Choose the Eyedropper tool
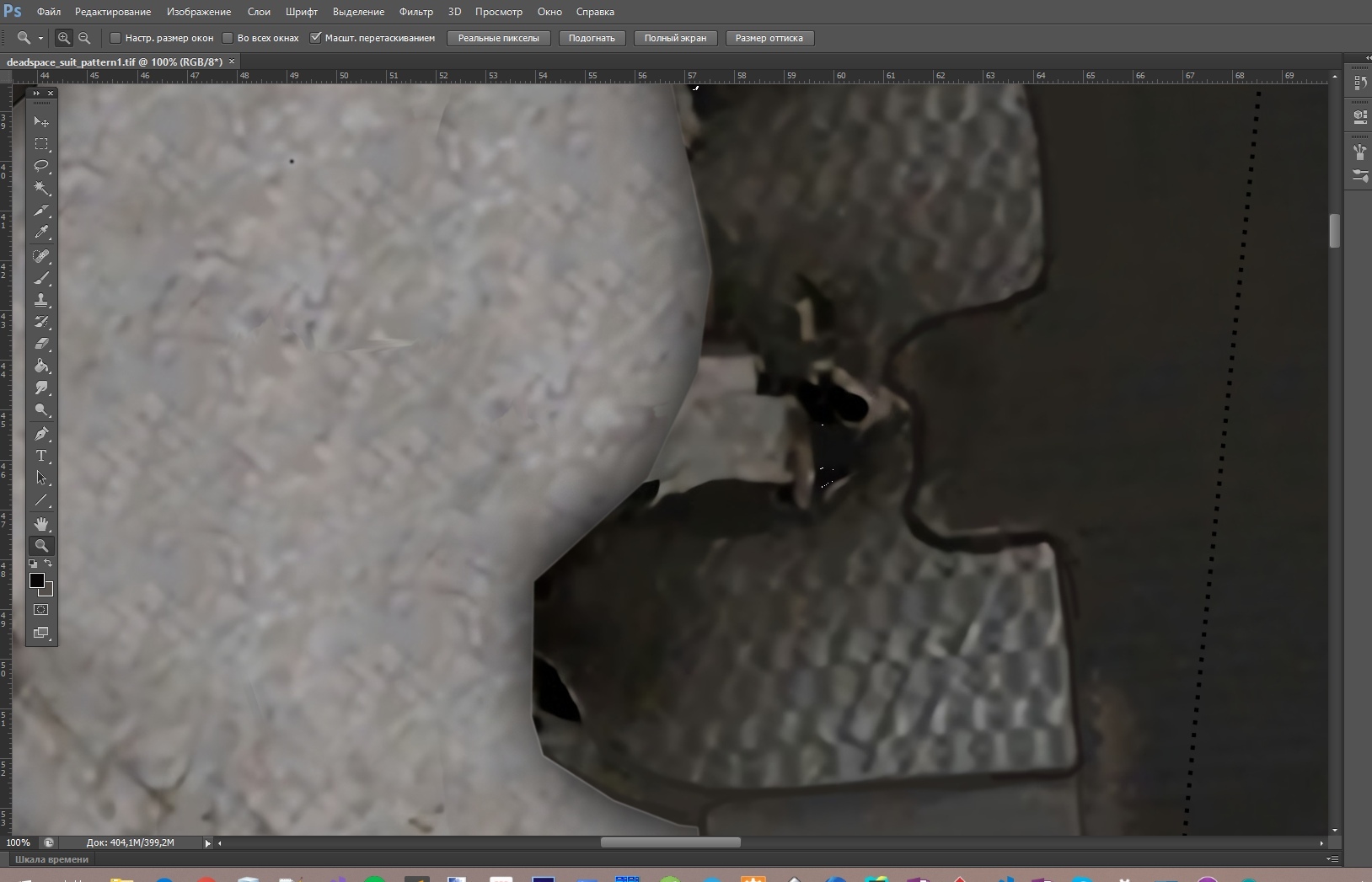Screen dimensions: 1372x882 coord(41,233)
